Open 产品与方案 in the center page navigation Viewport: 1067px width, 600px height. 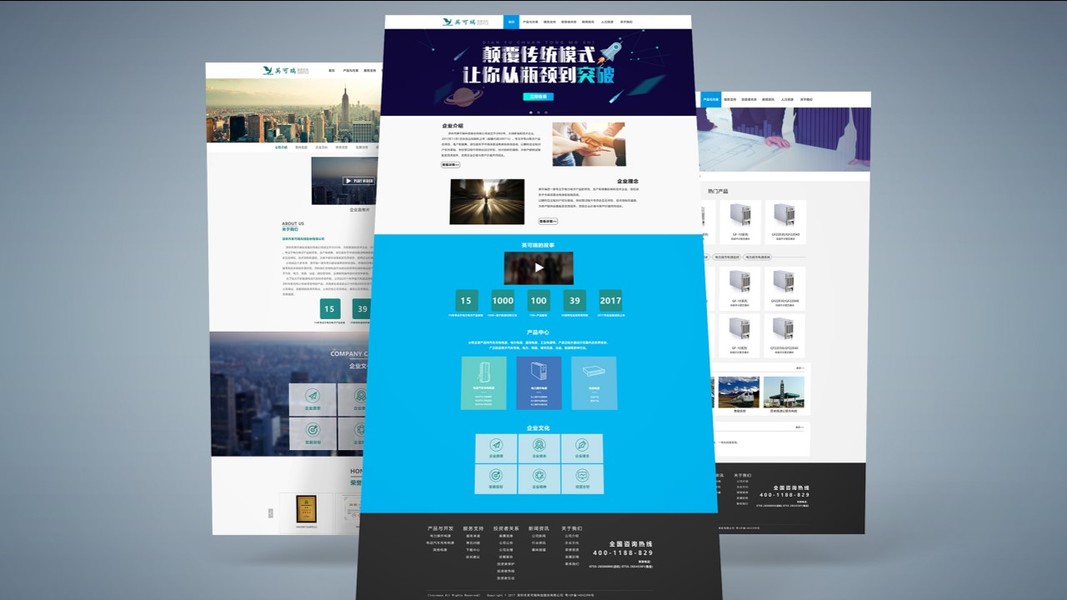(x=530, y=22)
